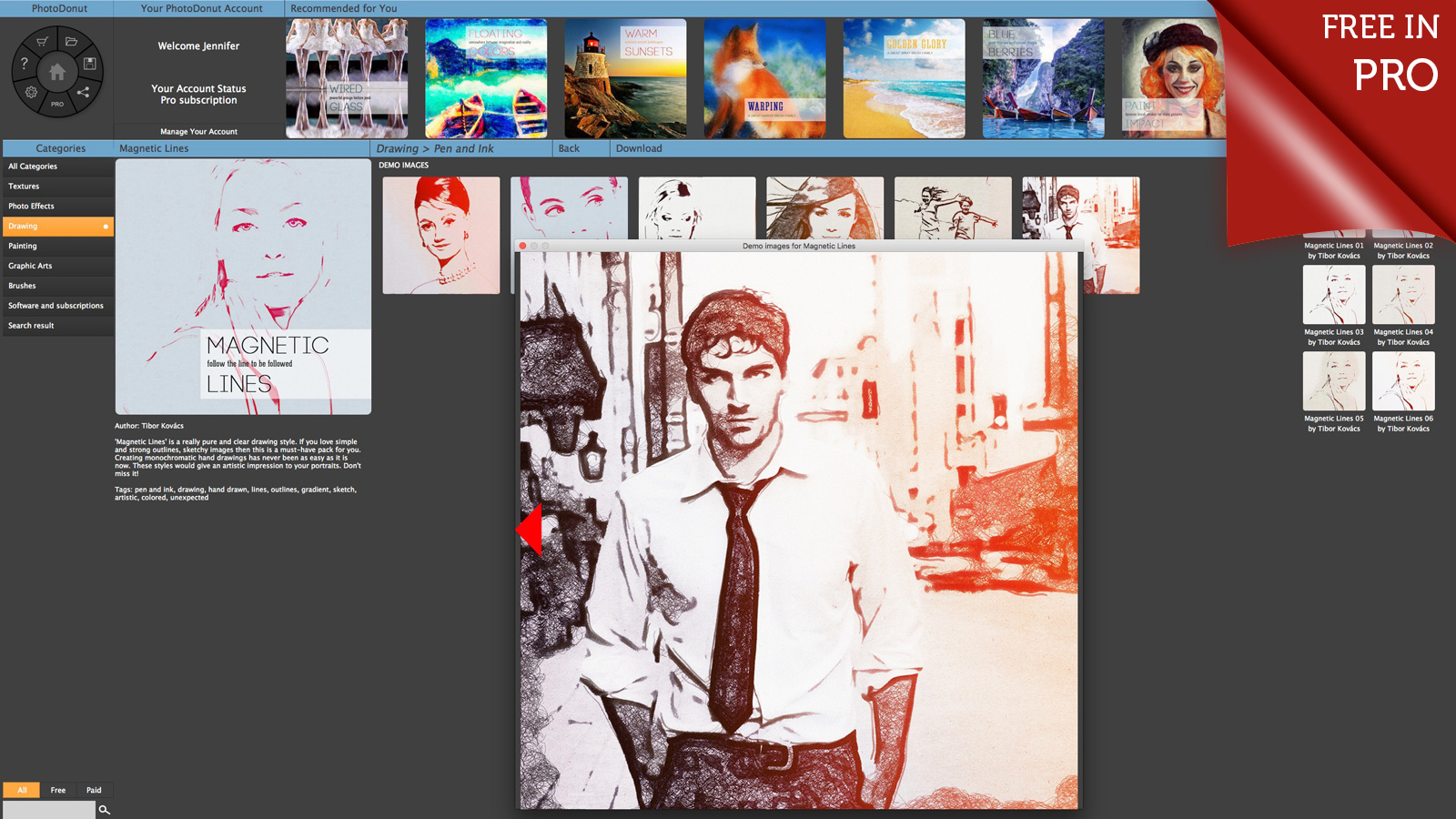Open settings via the gear icon
The image size is (1456, 819).
[x=31, y=92]
